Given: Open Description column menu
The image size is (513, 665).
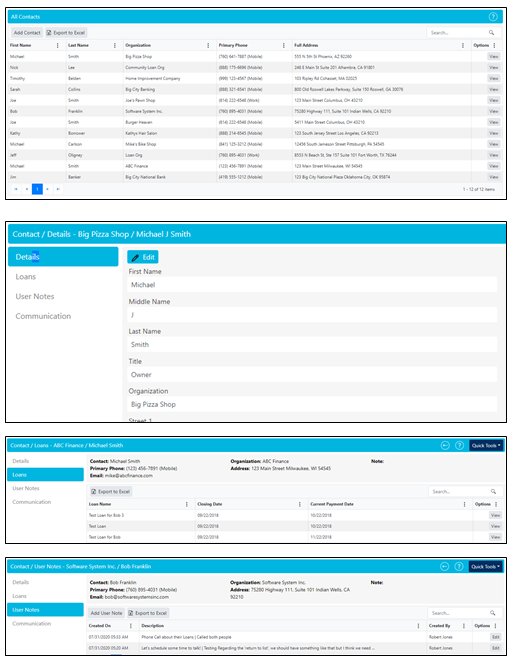Looking at the screenshot, I should coord(418,626).
